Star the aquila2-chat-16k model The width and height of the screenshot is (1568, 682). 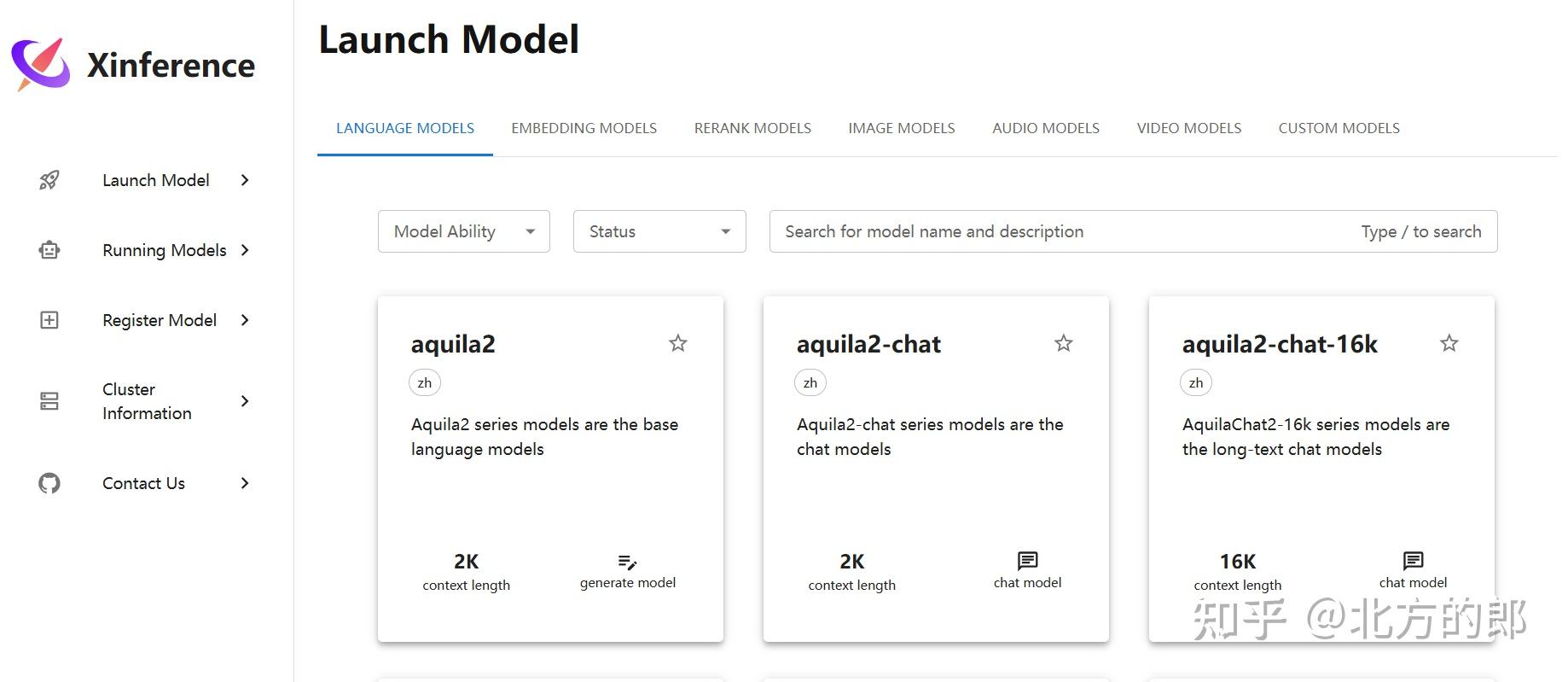(x=1449, y=343)
